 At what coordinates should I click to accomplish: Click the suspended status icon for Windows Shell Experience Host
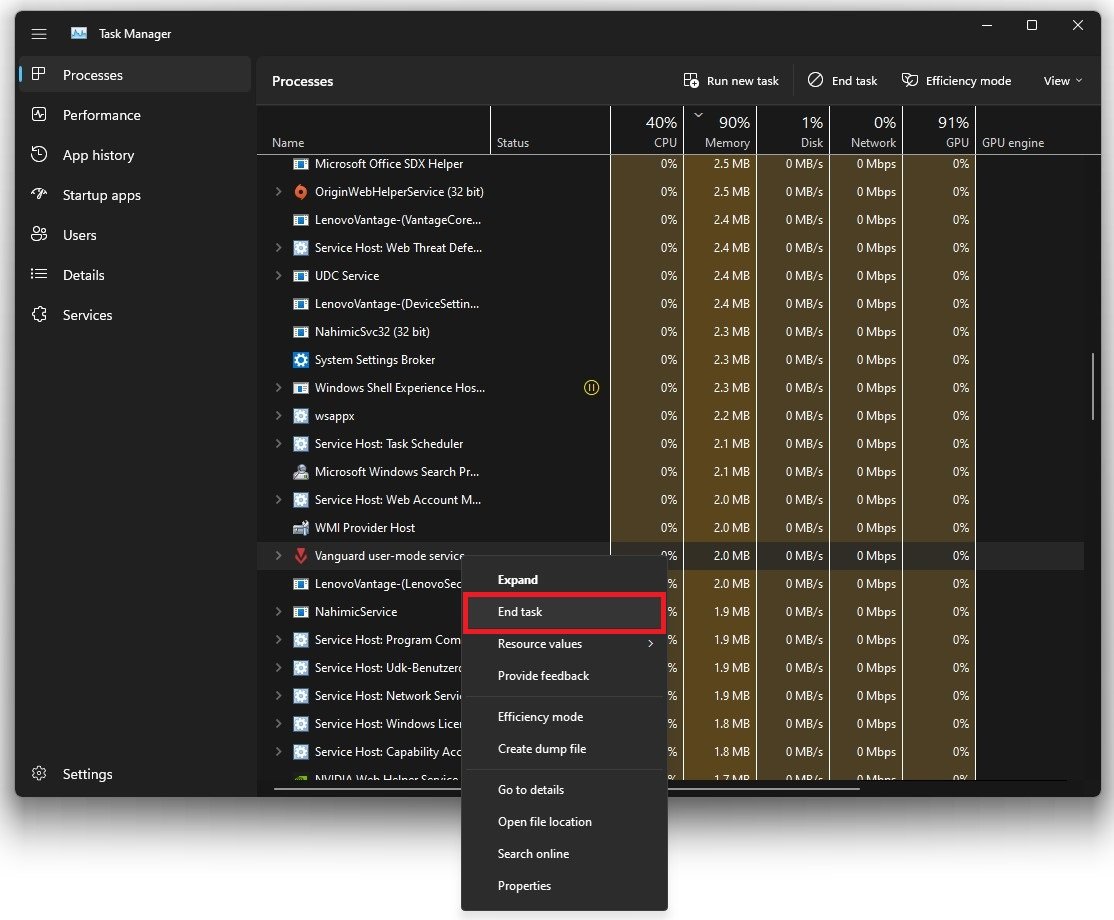pyautogui.click(x=591, y=388)
